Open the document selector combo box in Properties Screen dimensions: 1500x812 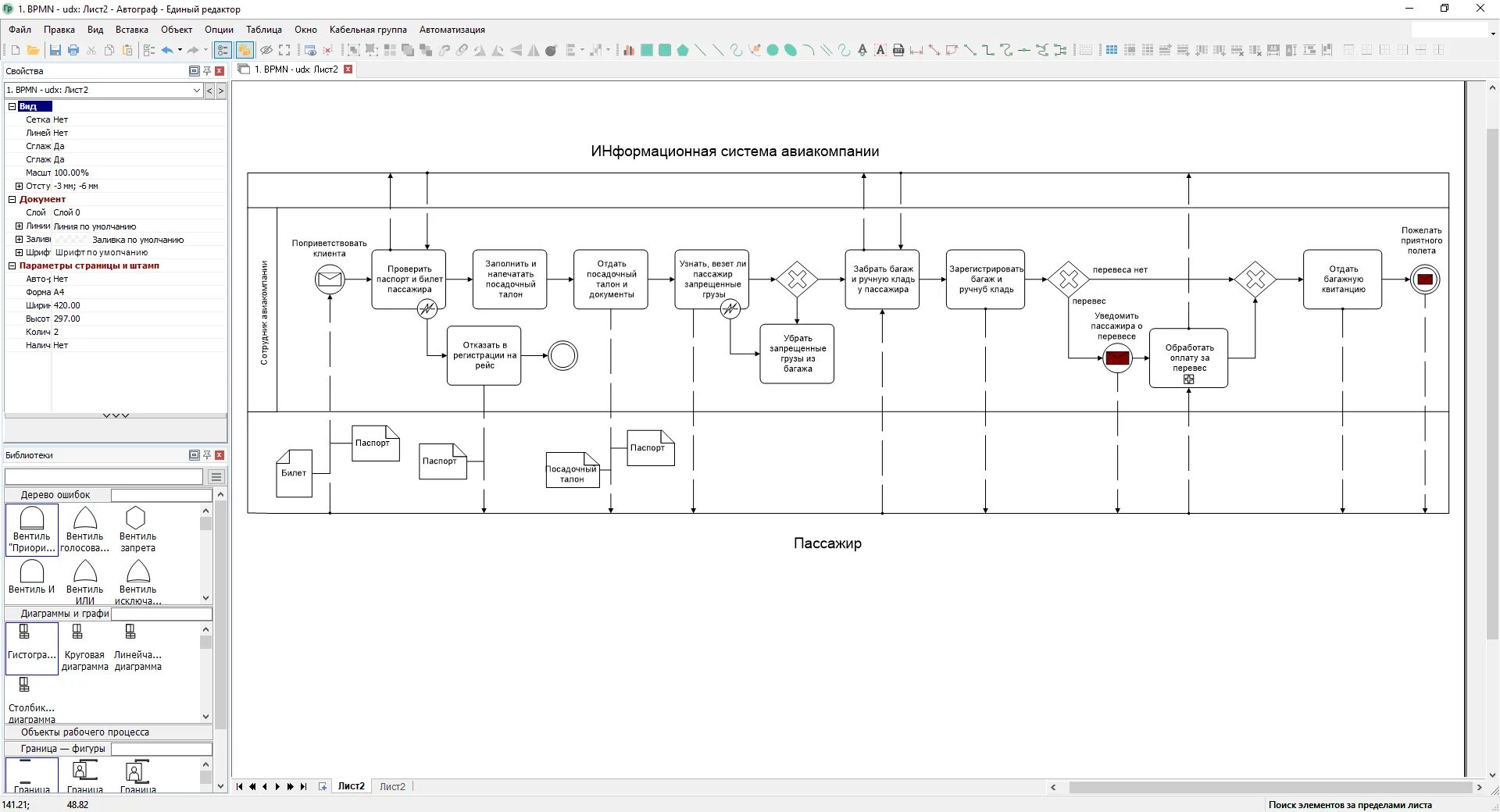103,90
